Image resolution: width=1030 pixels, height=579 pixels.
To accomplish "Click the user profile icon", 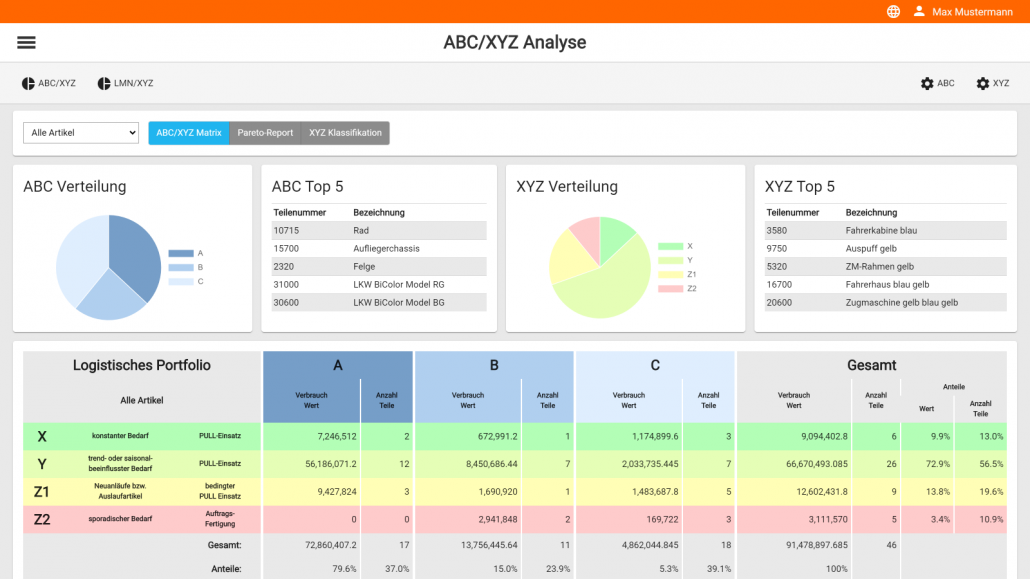I will click(x=919, y=12).
